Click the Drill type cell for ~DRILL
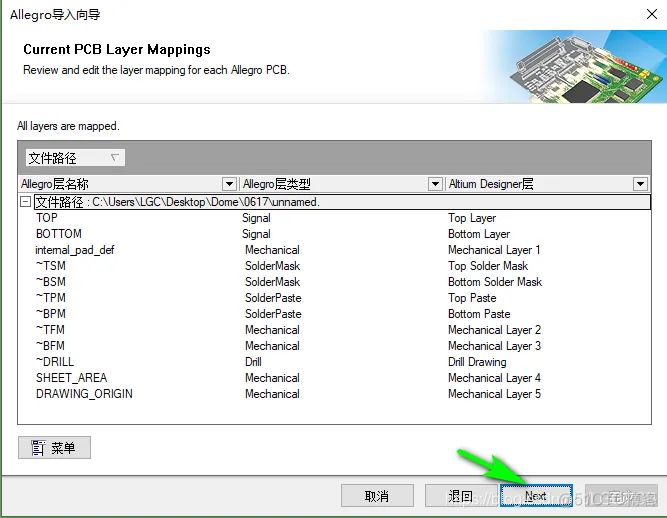This screenshot has height=518, width=667. click(254, 362)
